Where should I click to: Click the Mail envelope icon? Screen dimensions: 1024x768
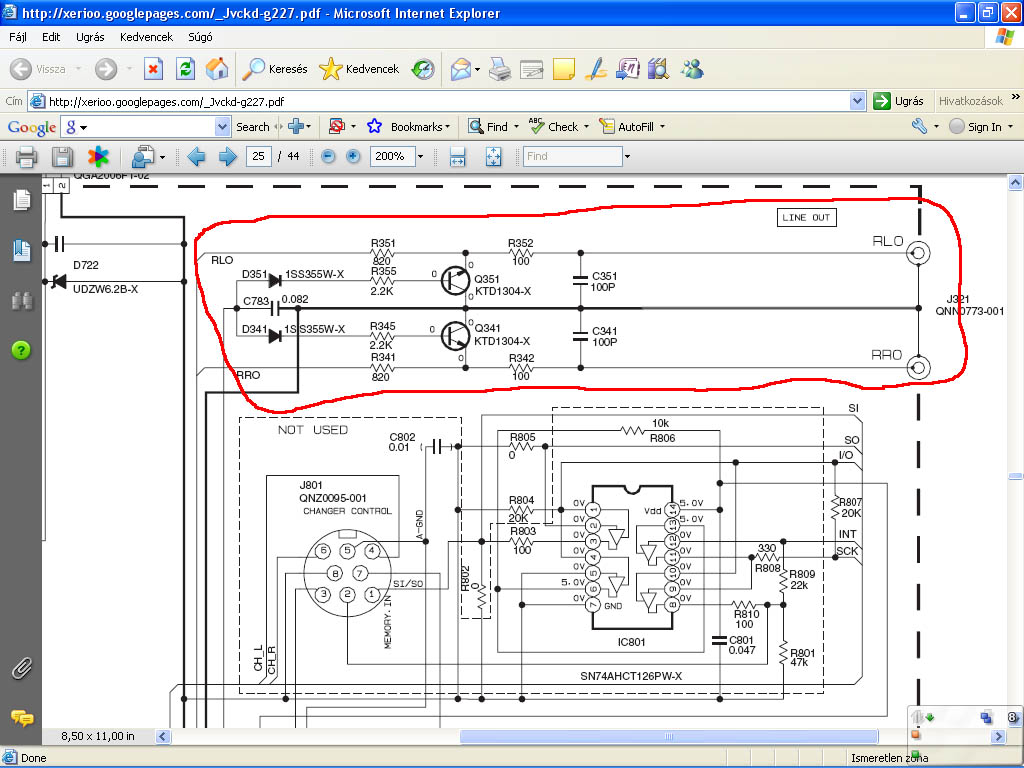click(x=461, y=69)
